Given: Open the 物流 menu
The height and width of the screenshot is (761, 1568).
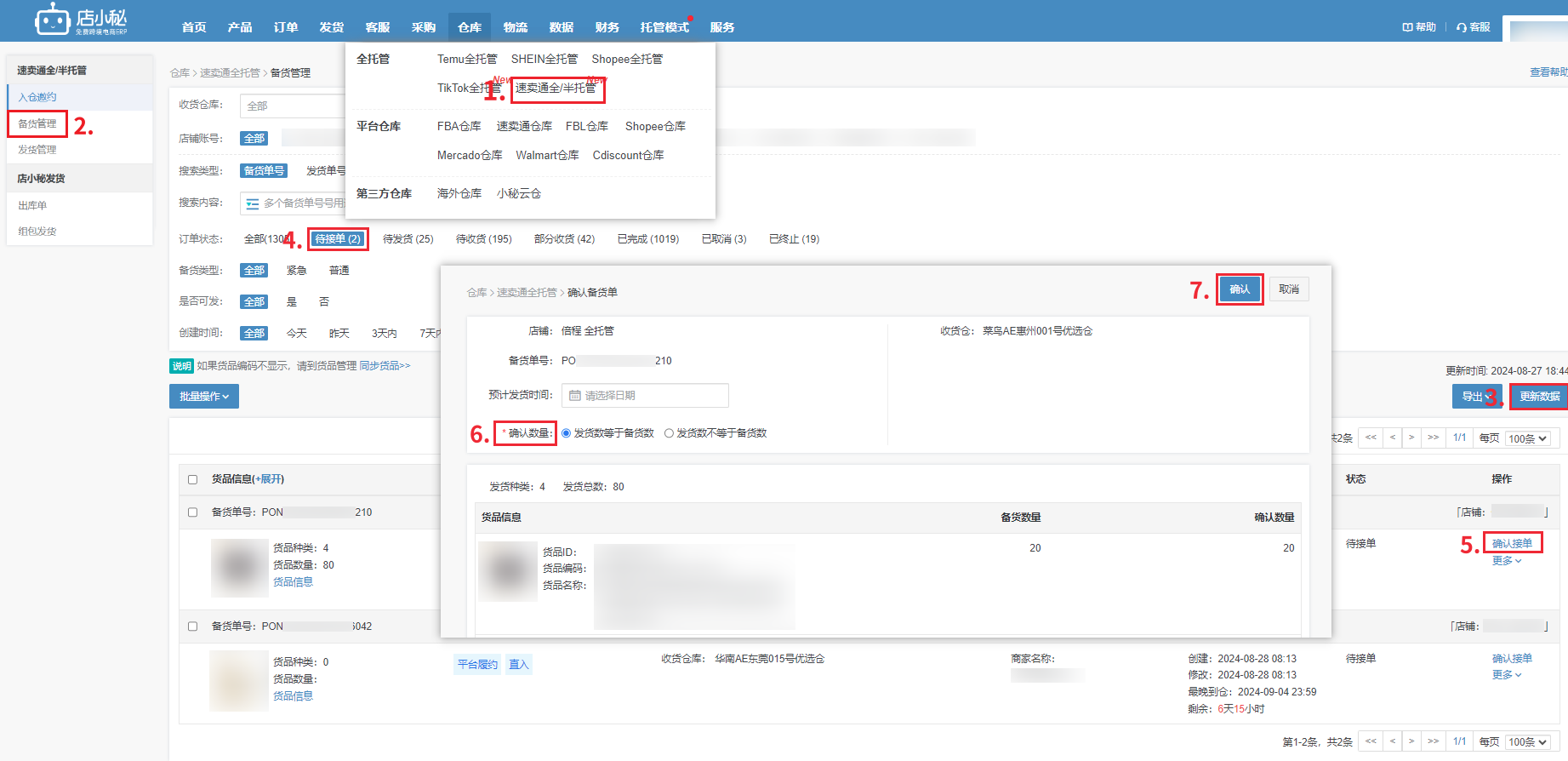Looking at the screenshot, I should click(516, 27).
